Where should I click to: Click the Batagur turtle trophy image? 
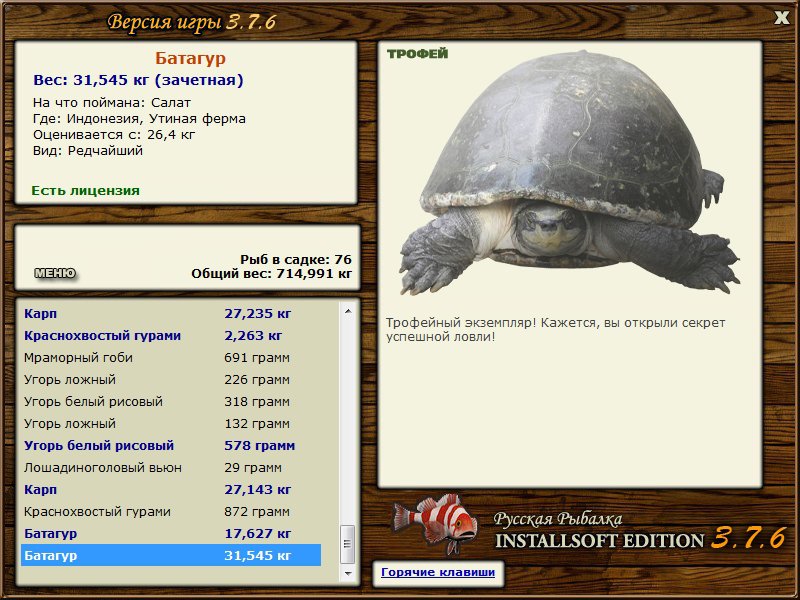[569, 172]
